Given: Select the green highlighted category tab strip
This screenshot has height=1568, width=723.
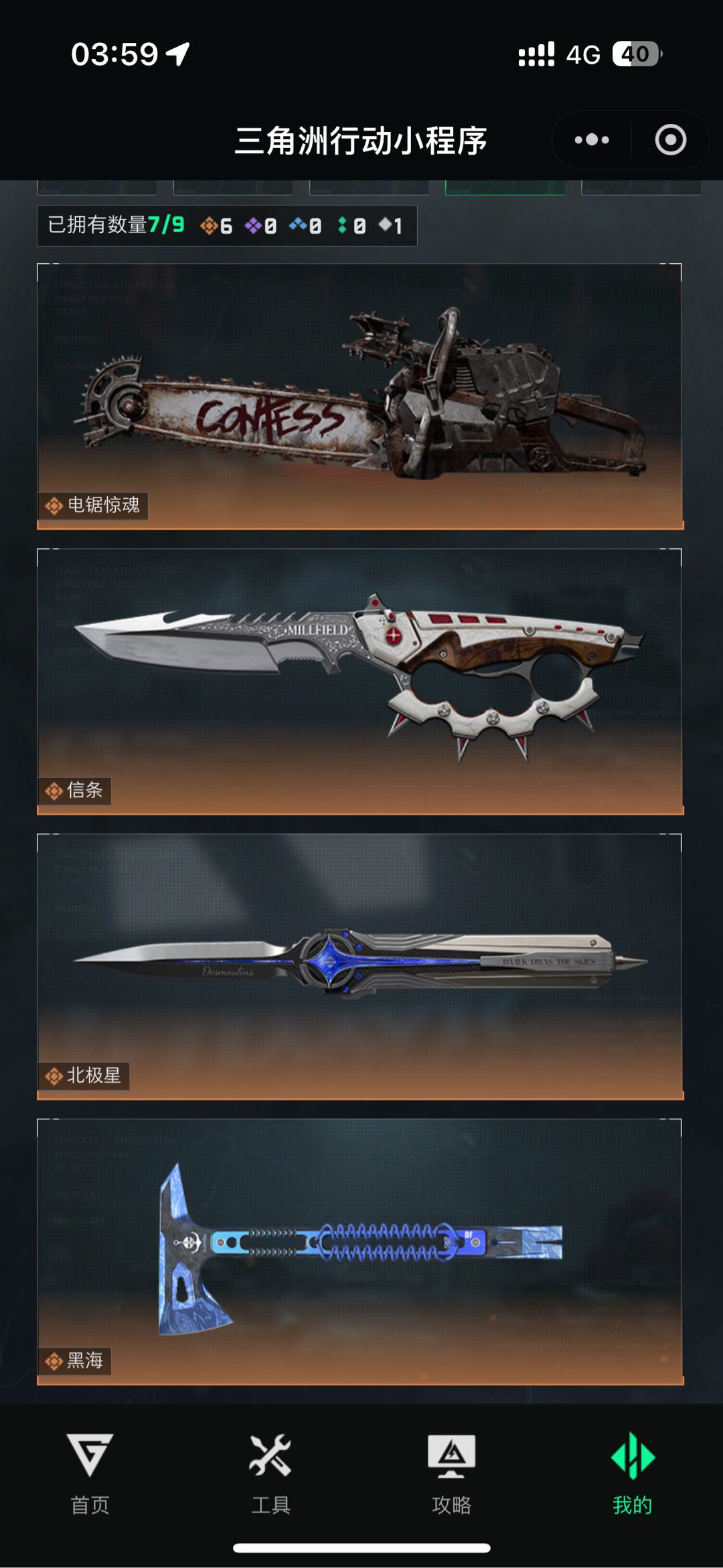Looking at the screenshot, I should pos(505,187).
